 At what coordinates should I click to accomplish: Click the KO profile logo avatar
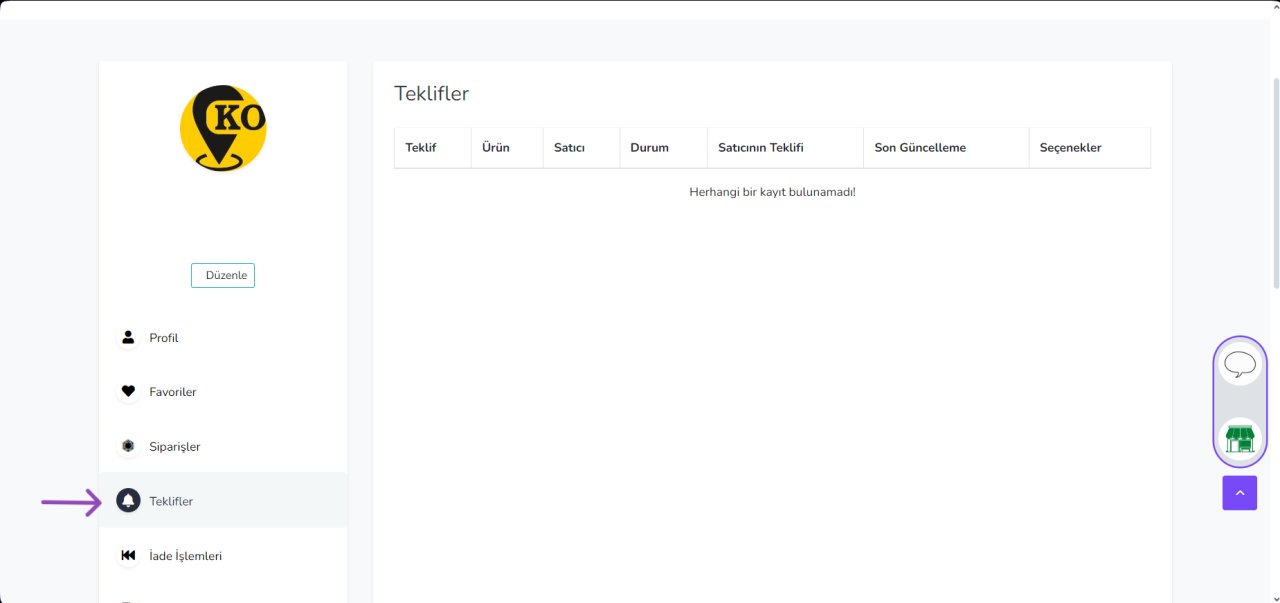tap(223, 128)
